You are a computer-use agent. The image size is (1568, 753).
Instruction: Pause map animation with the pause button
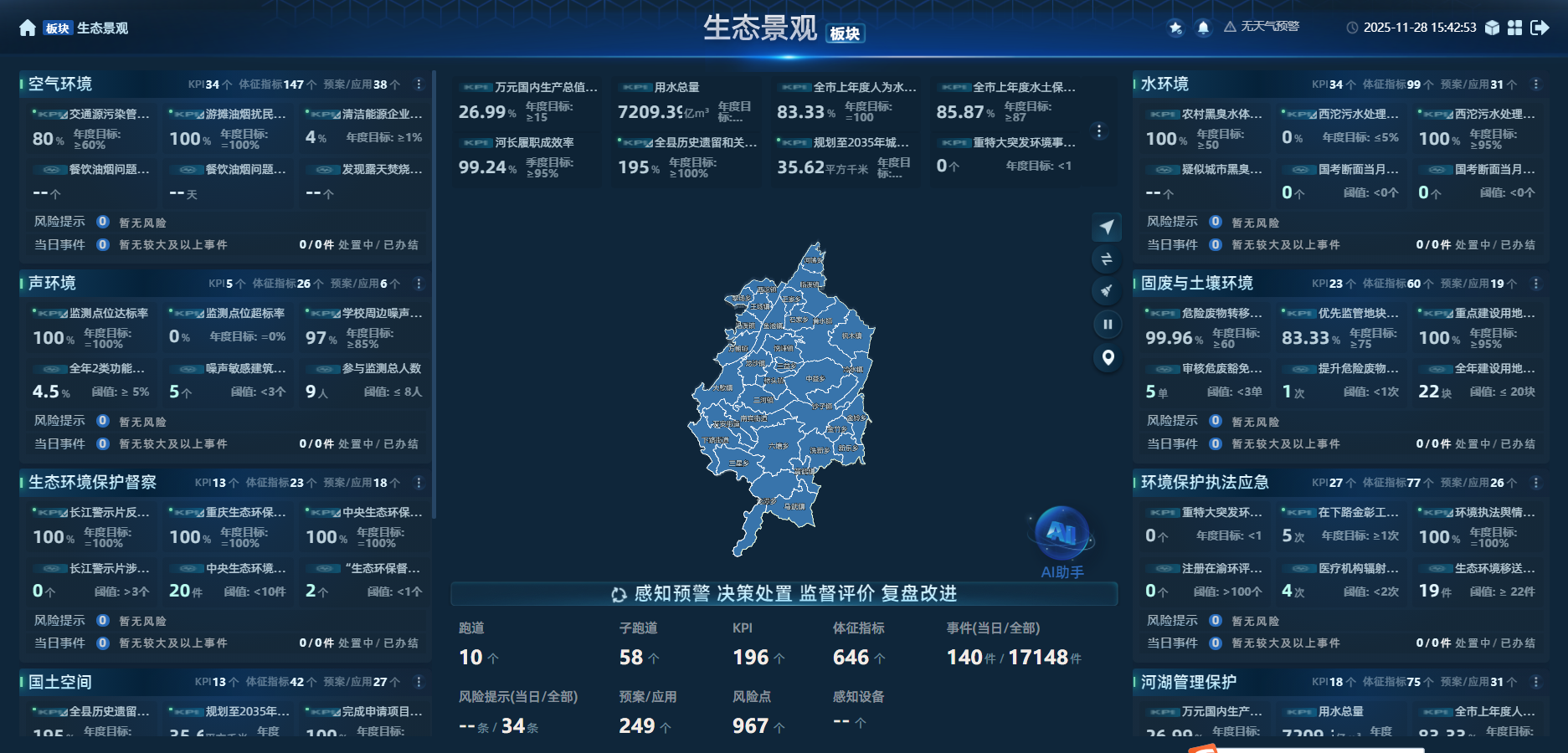click(x=1107, y=324)
